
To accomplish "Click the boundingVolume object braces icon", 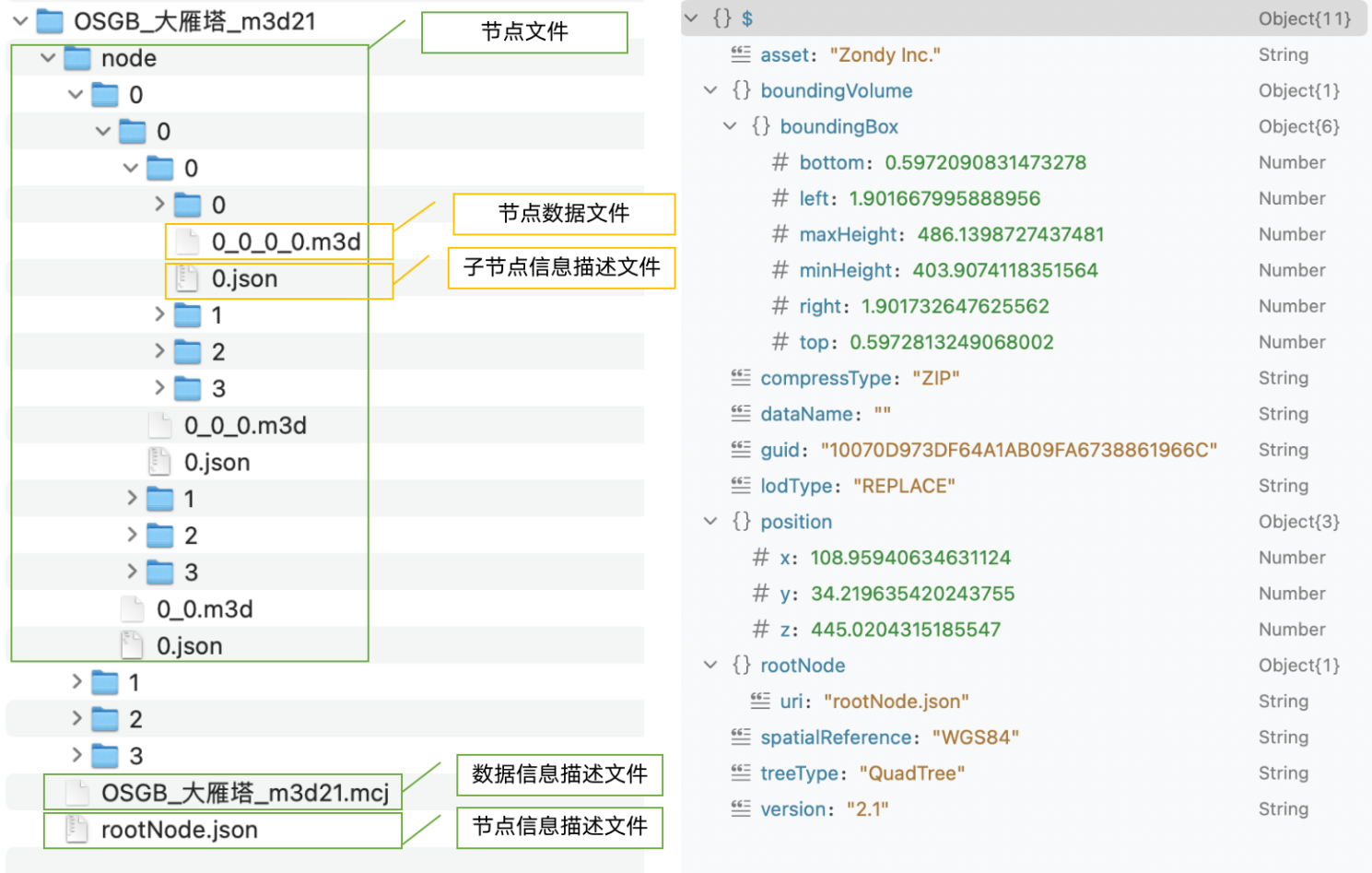I will point(741,90).
